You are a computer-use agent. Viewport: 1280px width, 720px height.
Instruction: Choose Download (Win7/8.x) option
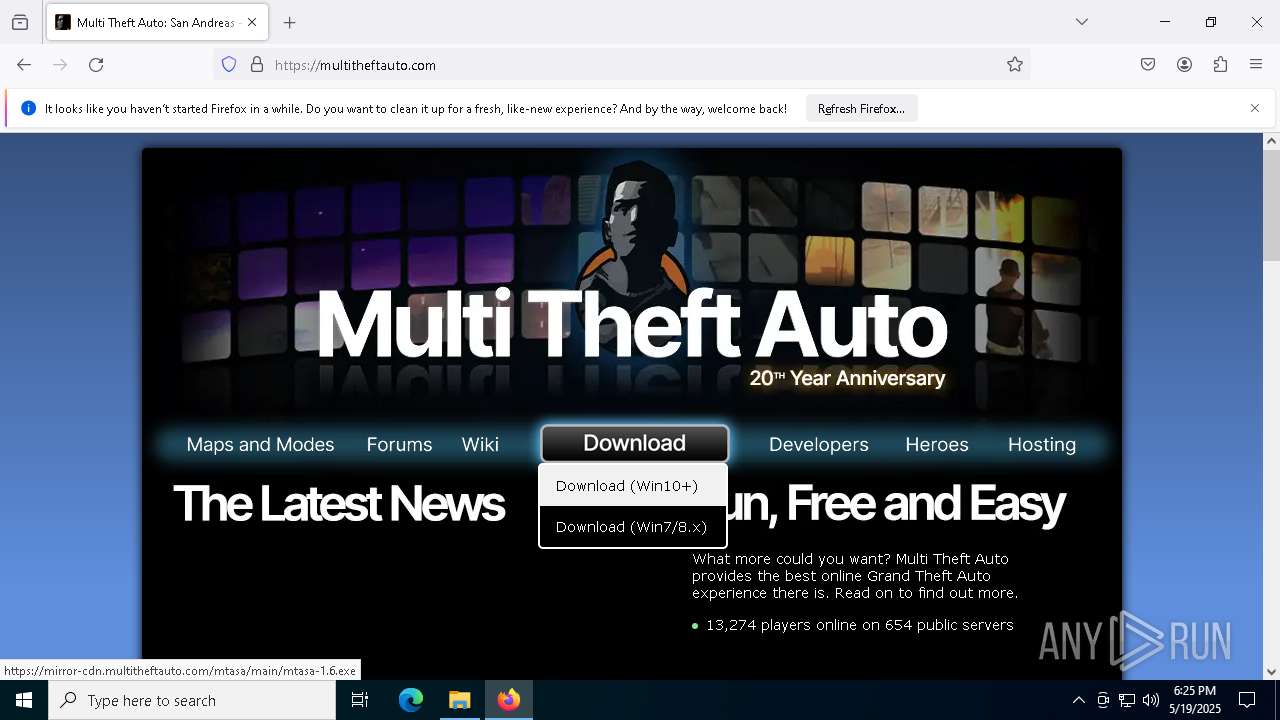[x=633, y=527]
